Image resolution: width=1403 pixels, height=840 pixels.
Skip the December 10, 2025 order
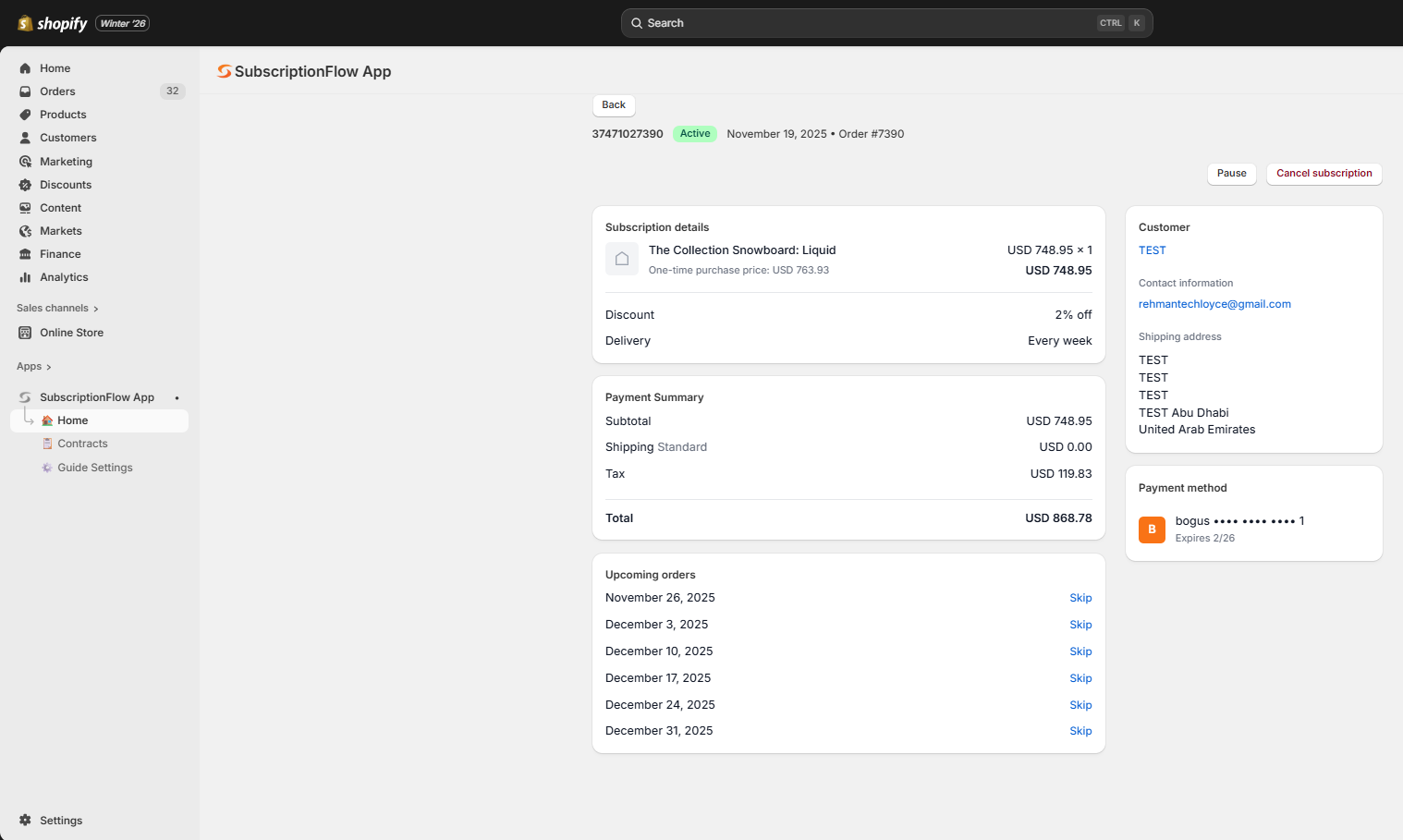point(1080,651)
